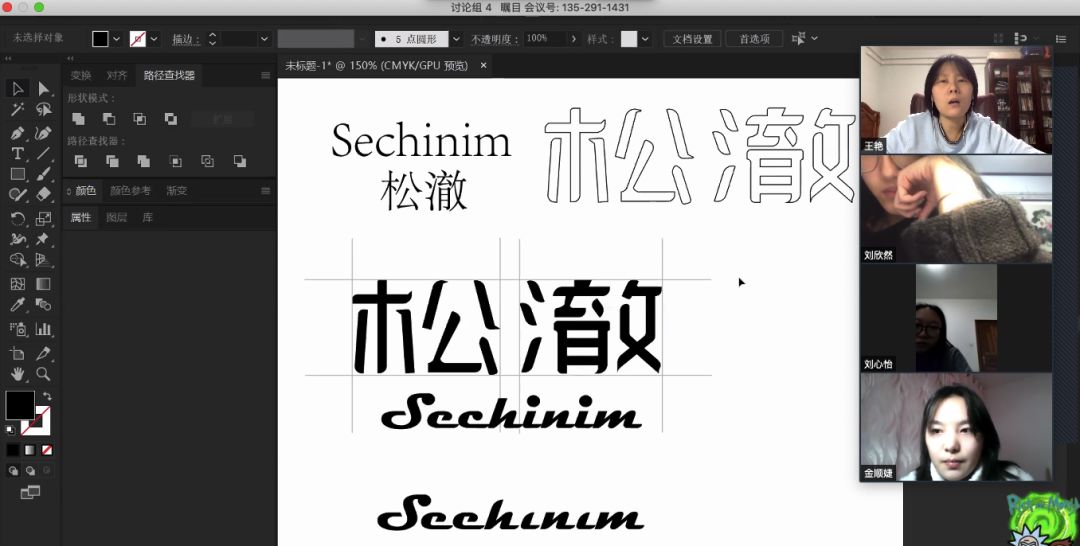Switch to the 对齐 tab

[117, 75]
